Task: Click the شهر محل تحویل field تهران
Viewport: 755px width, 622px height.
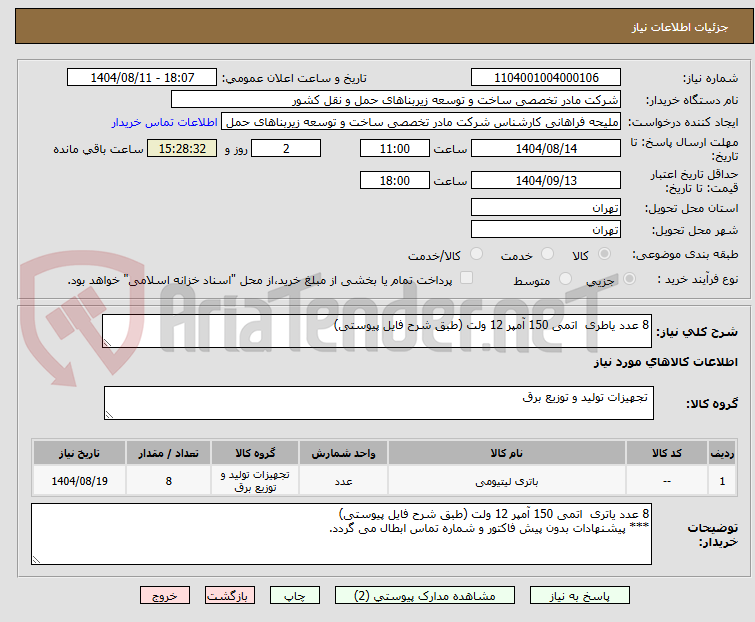Action: (x=546, y=230)
